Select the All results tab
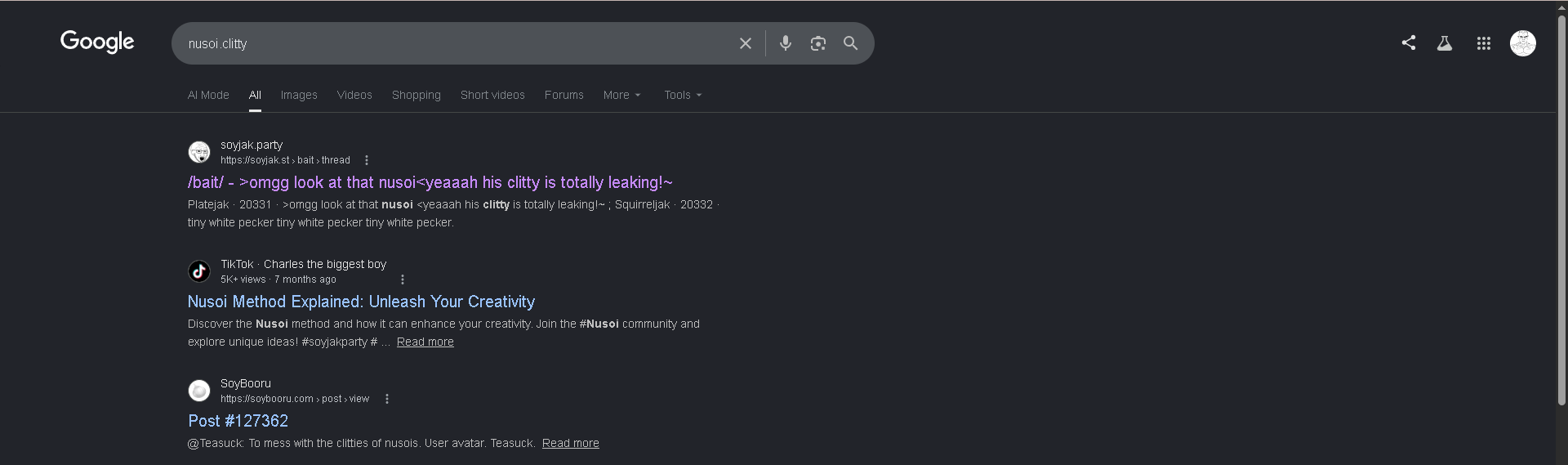 click(x=255, y=95)
